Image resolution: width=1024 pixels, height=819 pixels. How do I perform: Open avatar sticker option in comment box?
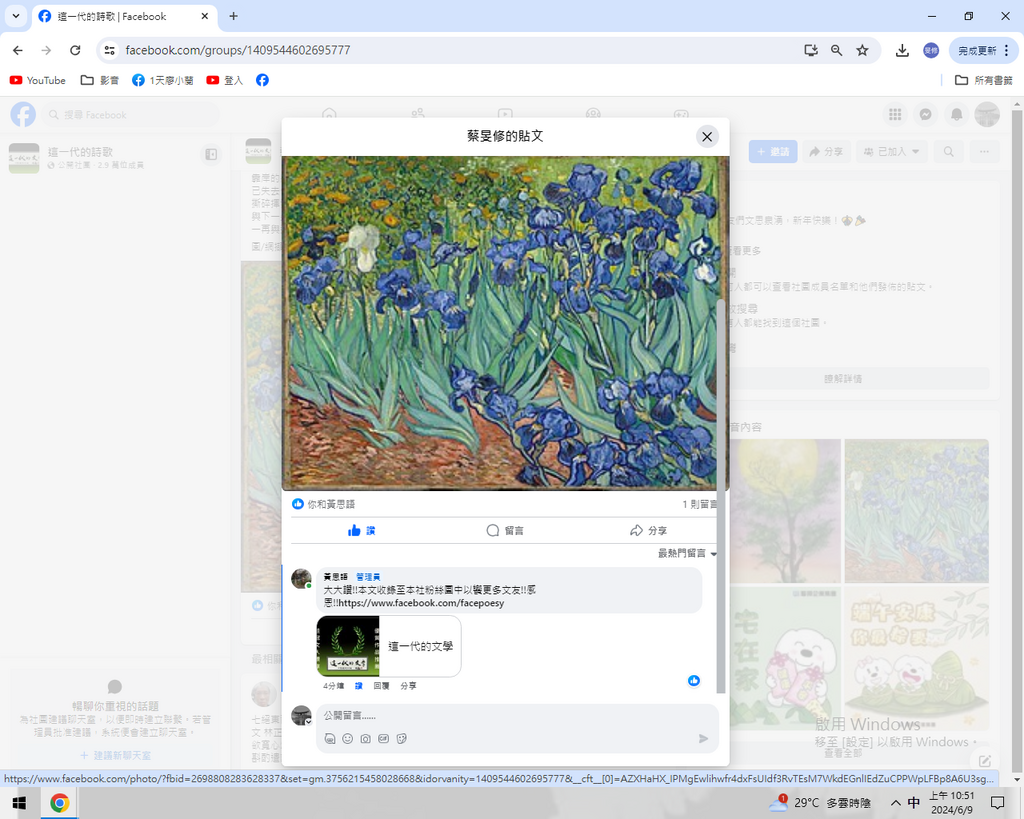[x=330, y=739]
